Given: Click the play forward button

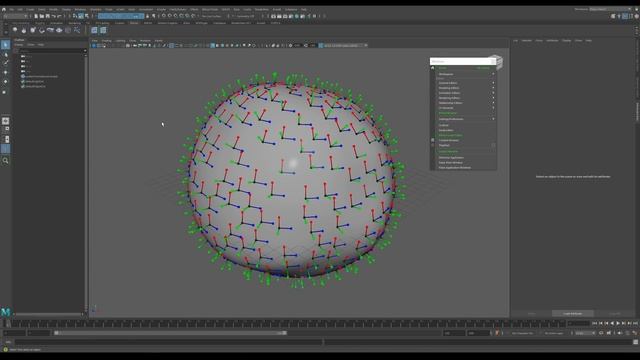Looking at the screenshot, I should [x=618, y=323].
